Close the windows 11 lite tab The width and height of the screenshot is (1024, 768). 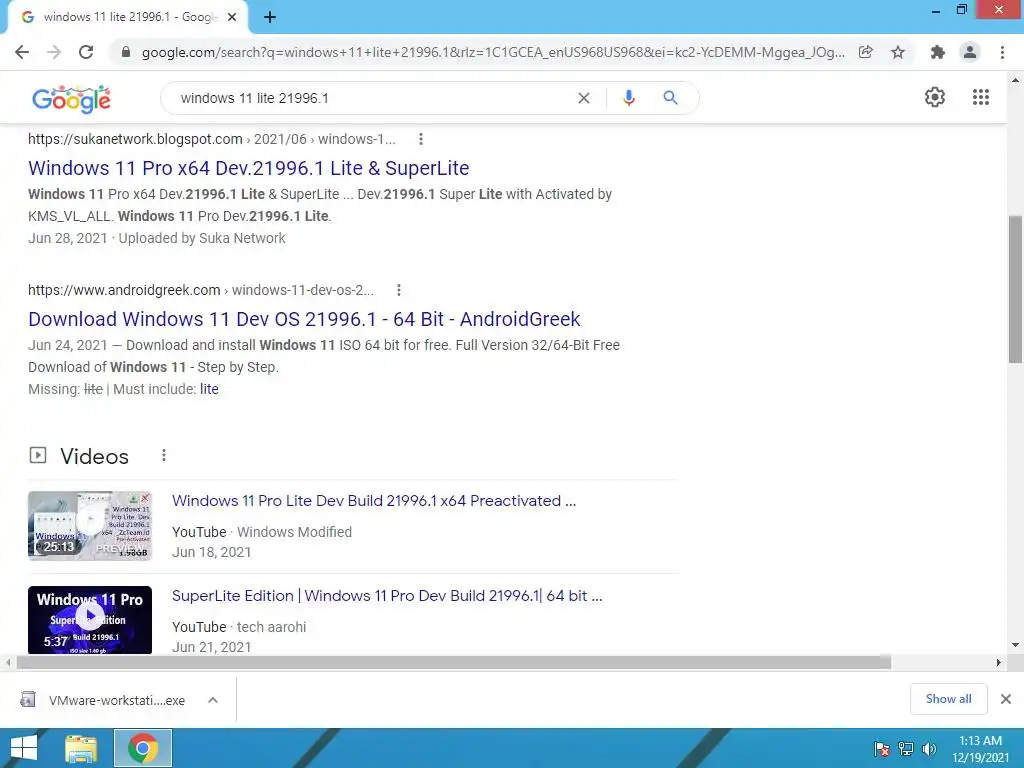[x=232, y=17]
